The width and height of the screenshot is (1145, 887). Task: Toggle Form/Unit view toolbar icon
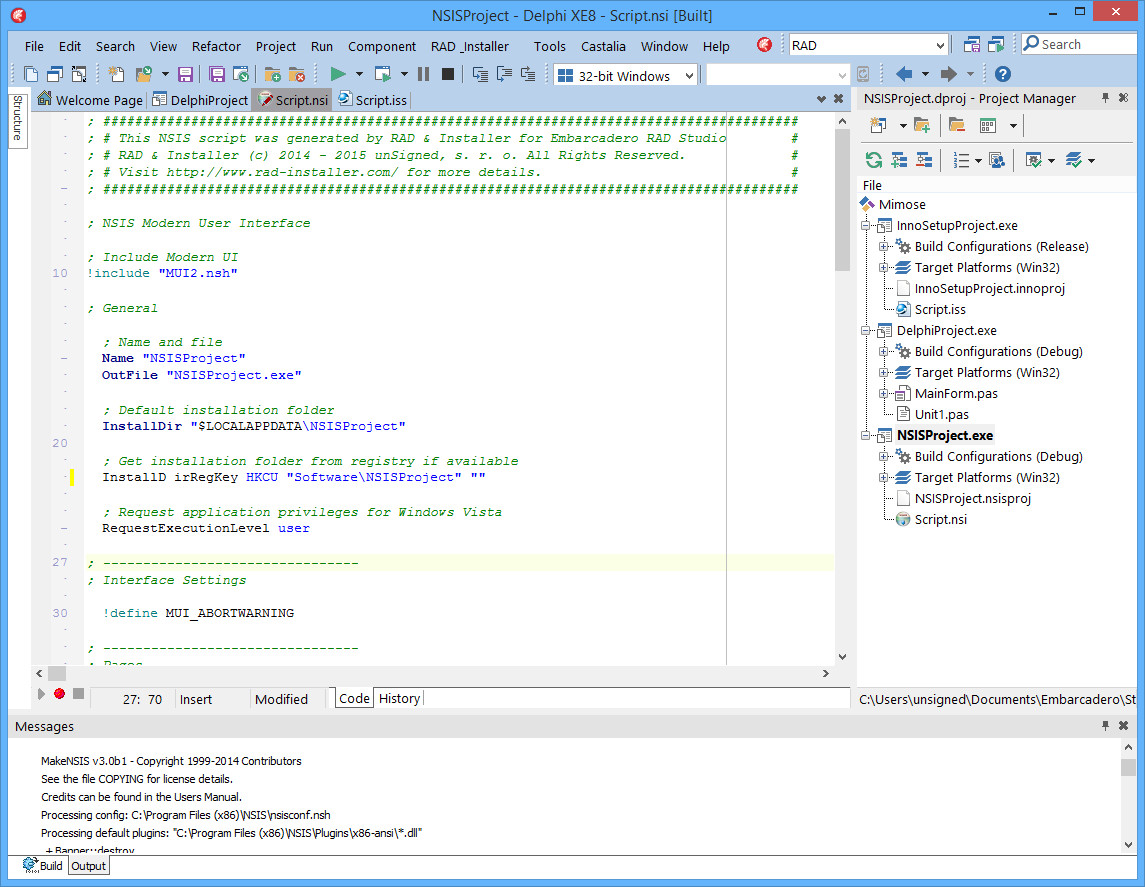[x=79, y=74]
